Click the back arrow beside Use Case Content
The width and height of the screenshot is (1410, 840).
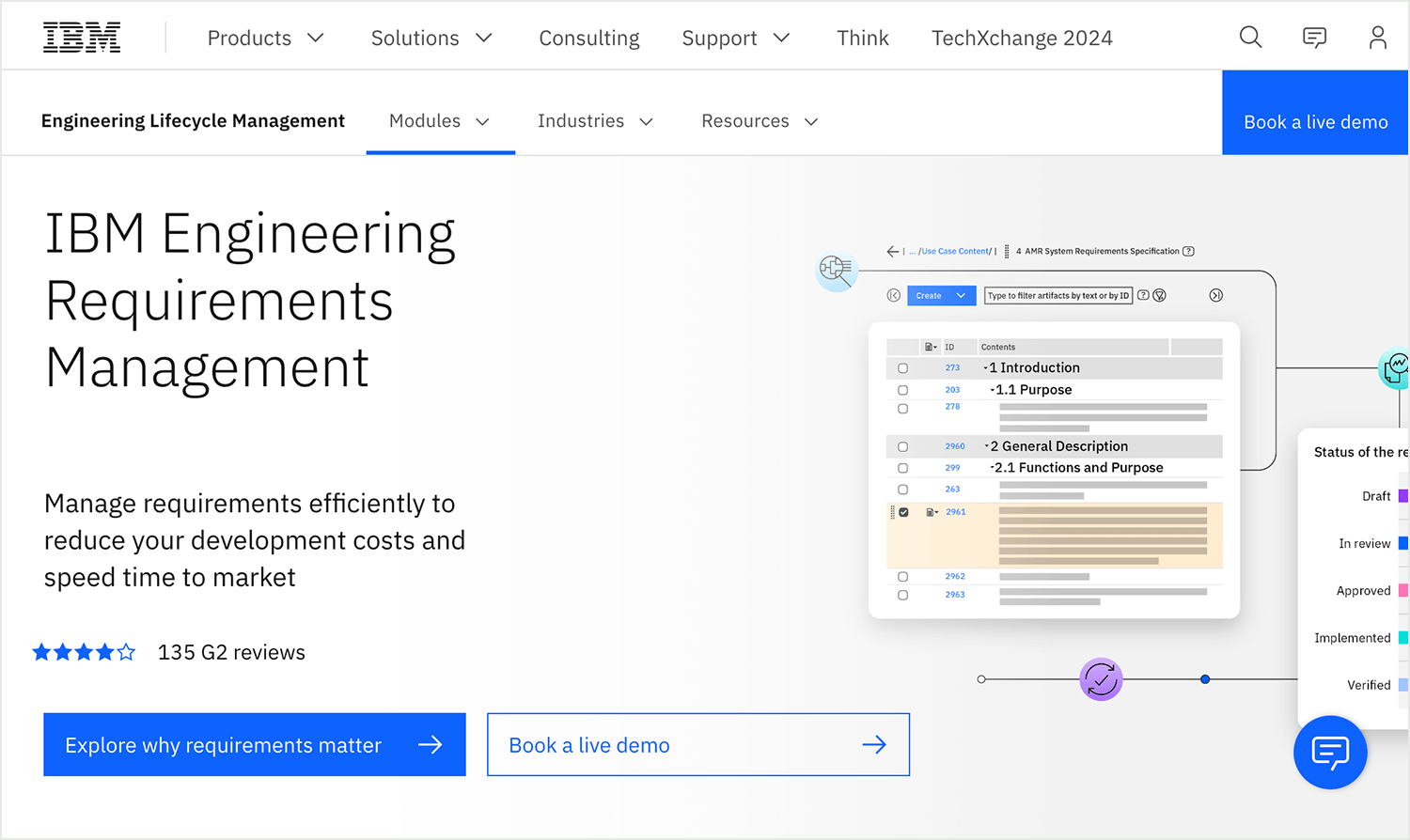893,251
